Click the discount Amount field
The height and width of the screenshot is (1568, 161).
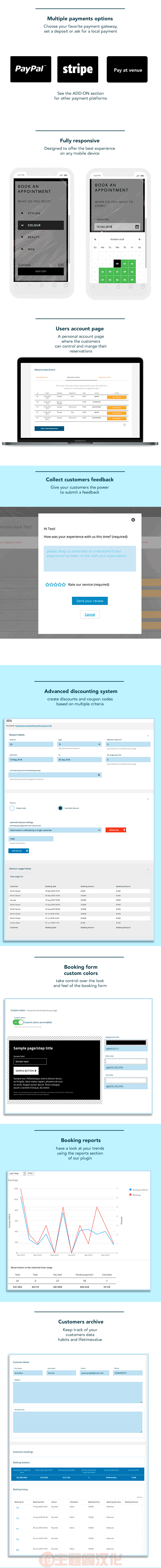pyautogui.click(x=31, y=744)
